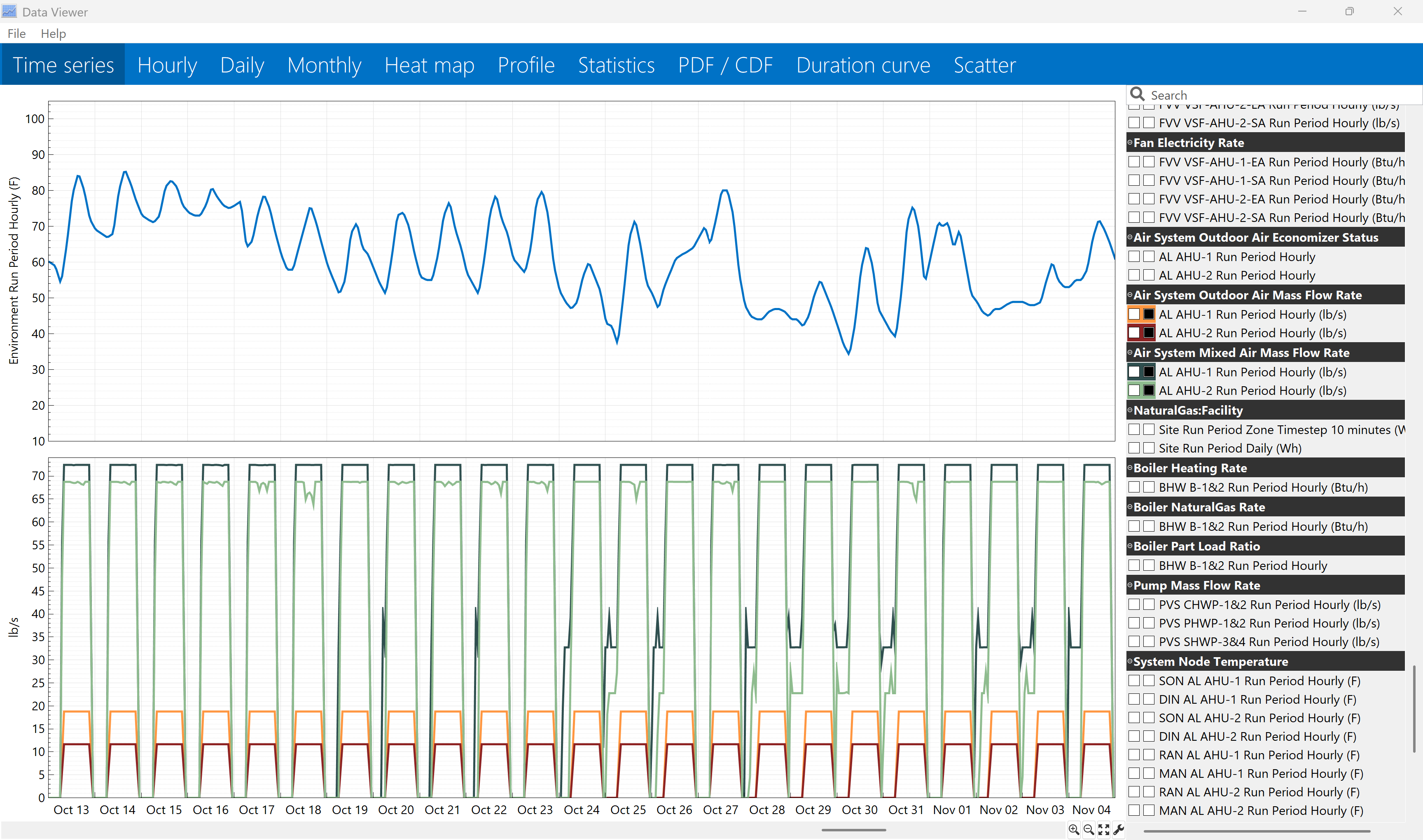Image resolution: width=1423 pixels, height=840 pixels.
Task: Open the Statistics tab
Action: tap(617, 65)
